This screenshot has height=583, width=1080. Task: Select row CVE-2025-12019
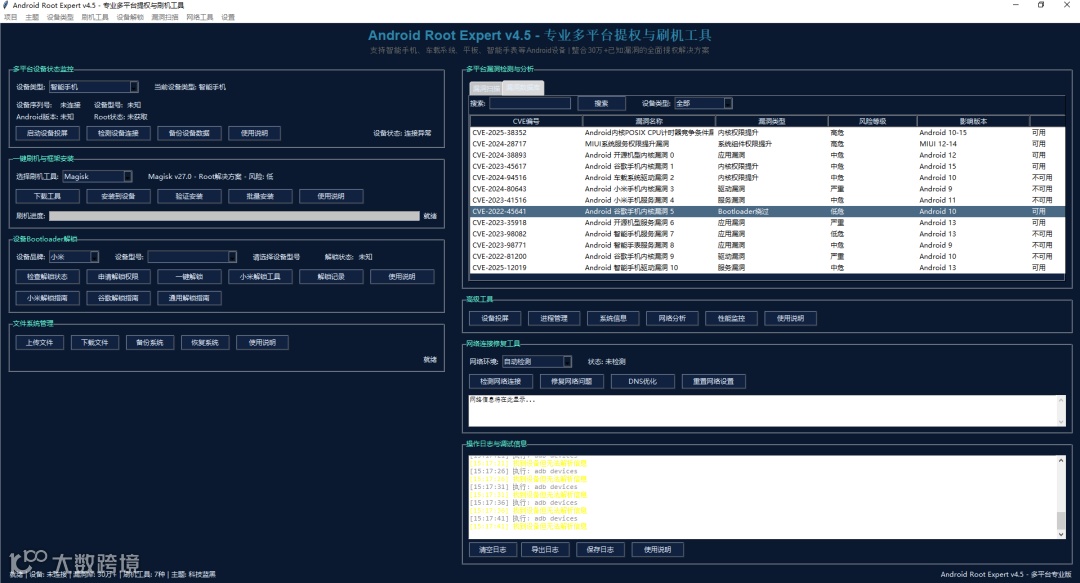[767, 267]
